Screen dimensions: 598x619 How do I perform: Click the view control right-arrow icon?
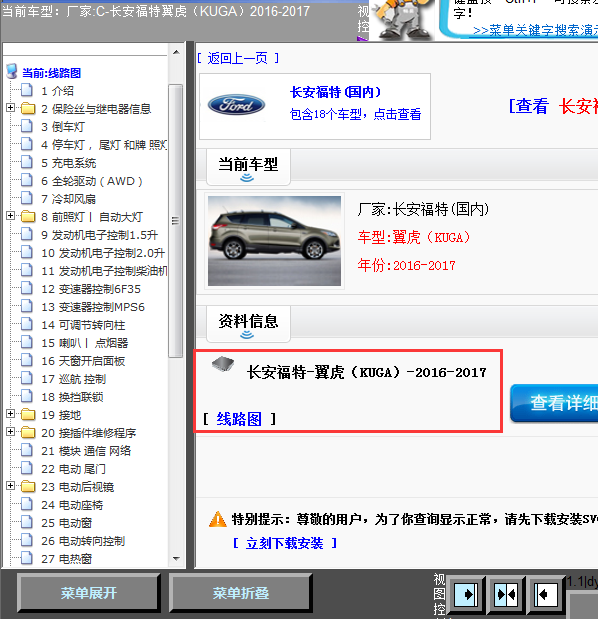click(x=466, y=595)
